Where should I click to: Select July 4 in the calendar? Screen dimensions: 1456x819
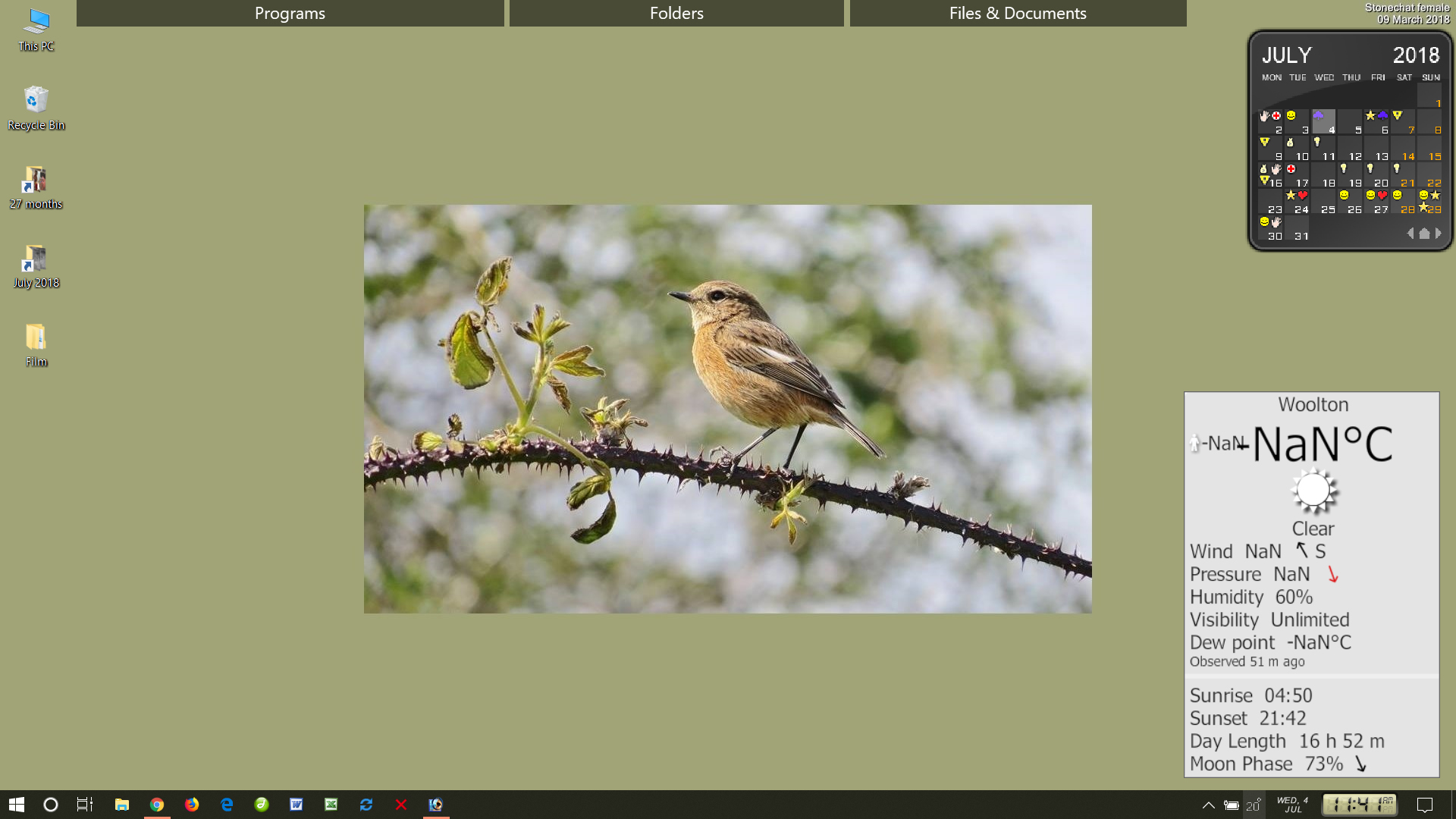(1323, 122)
